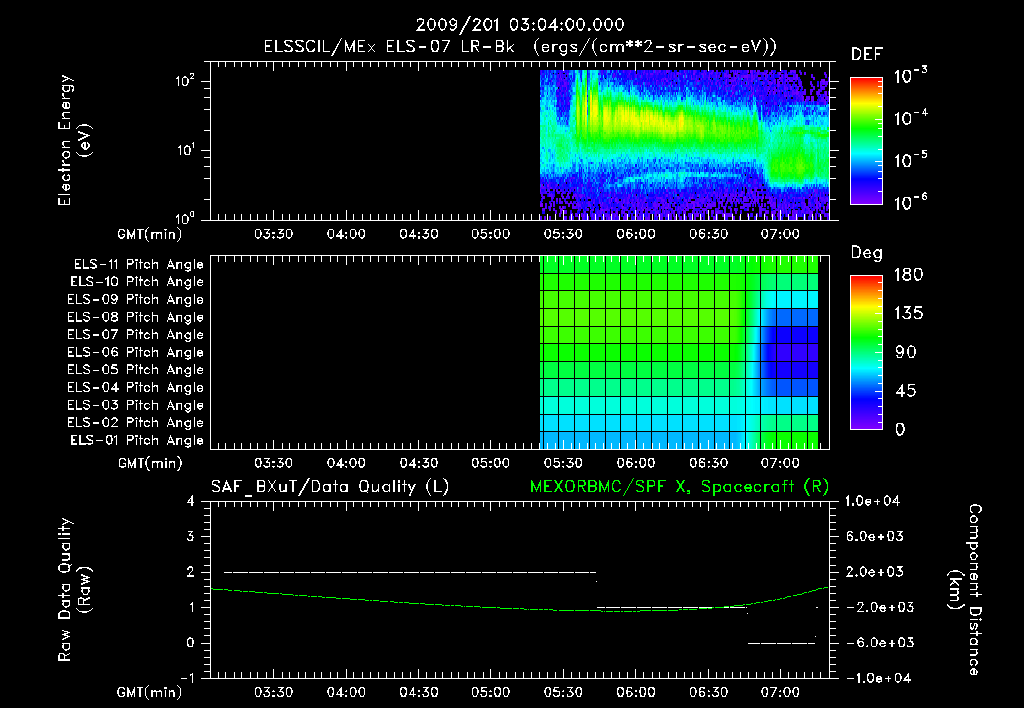1024x708 pixels.
Task: Click the 3 tick on Raw Data Quality axis
Action: pyautogui.click(x=191, y=536)
